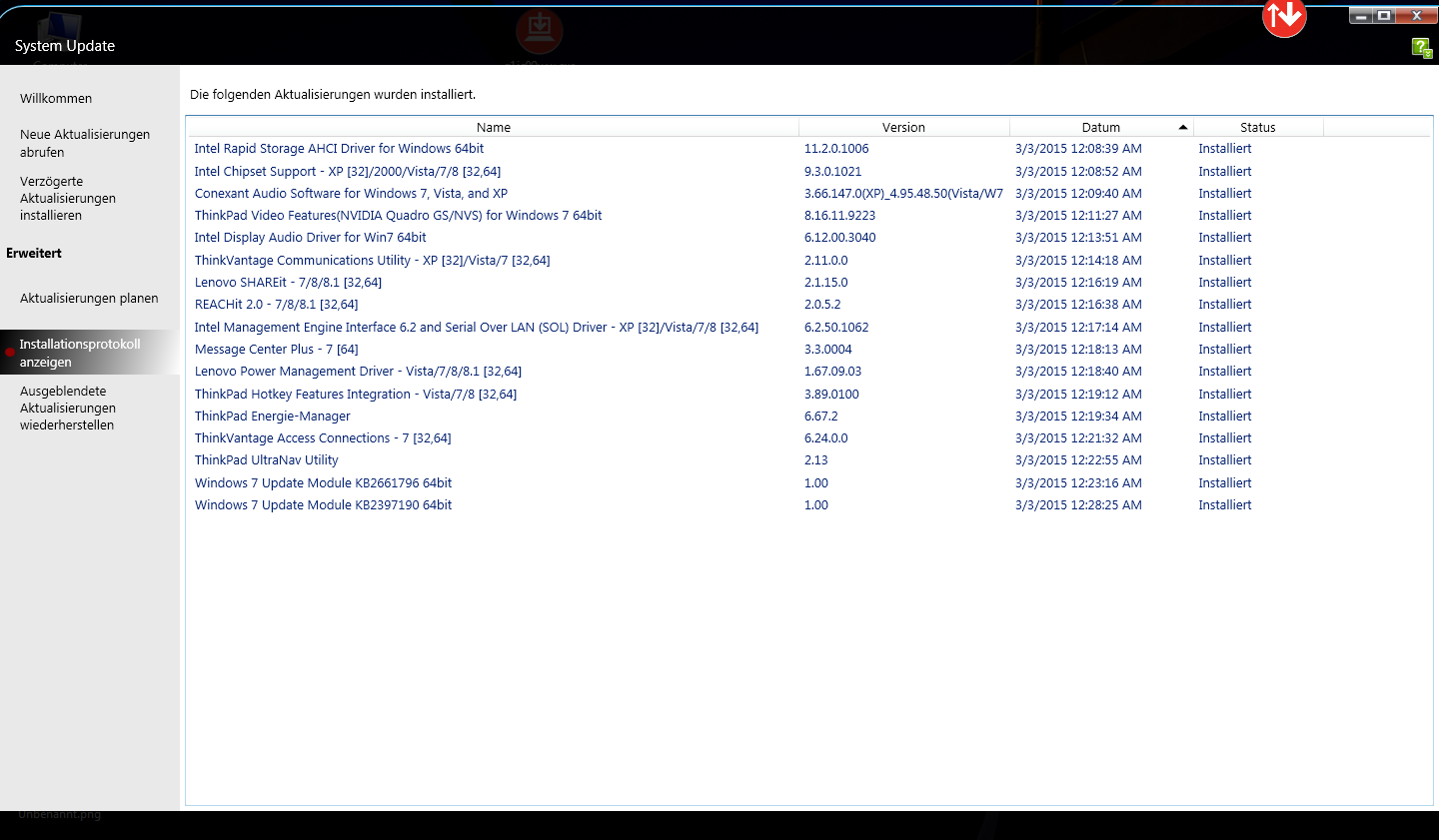Screen dimensions: 1439x840
Task: Select ThinkVantage Access Connections entry
Action: pos(323,438)
